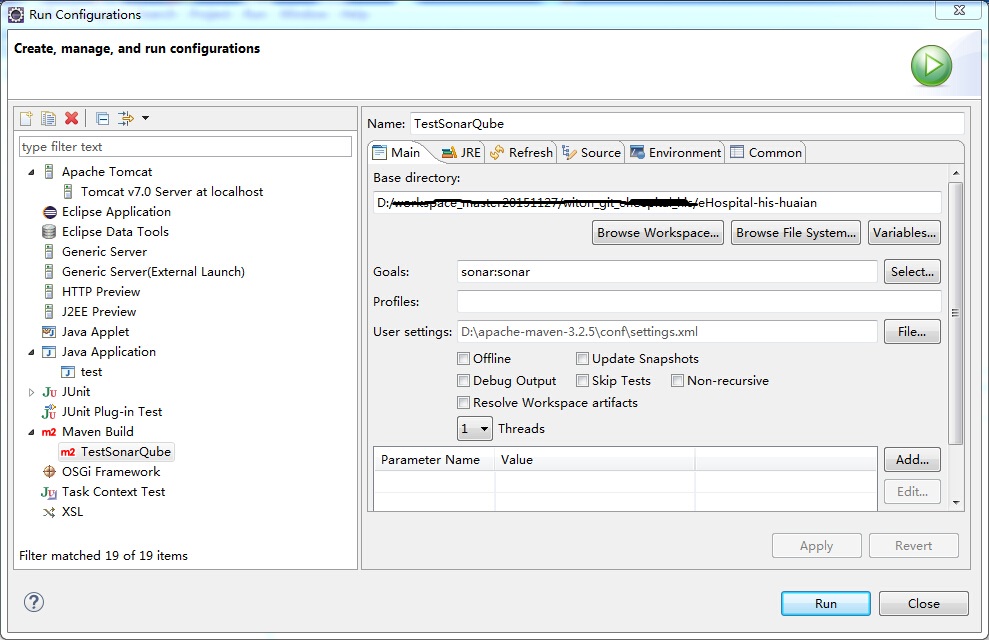Image resolution: width=989 pixels, height=640 pixels.
Task: Open the Source tab
Action: tap(591, 153)
